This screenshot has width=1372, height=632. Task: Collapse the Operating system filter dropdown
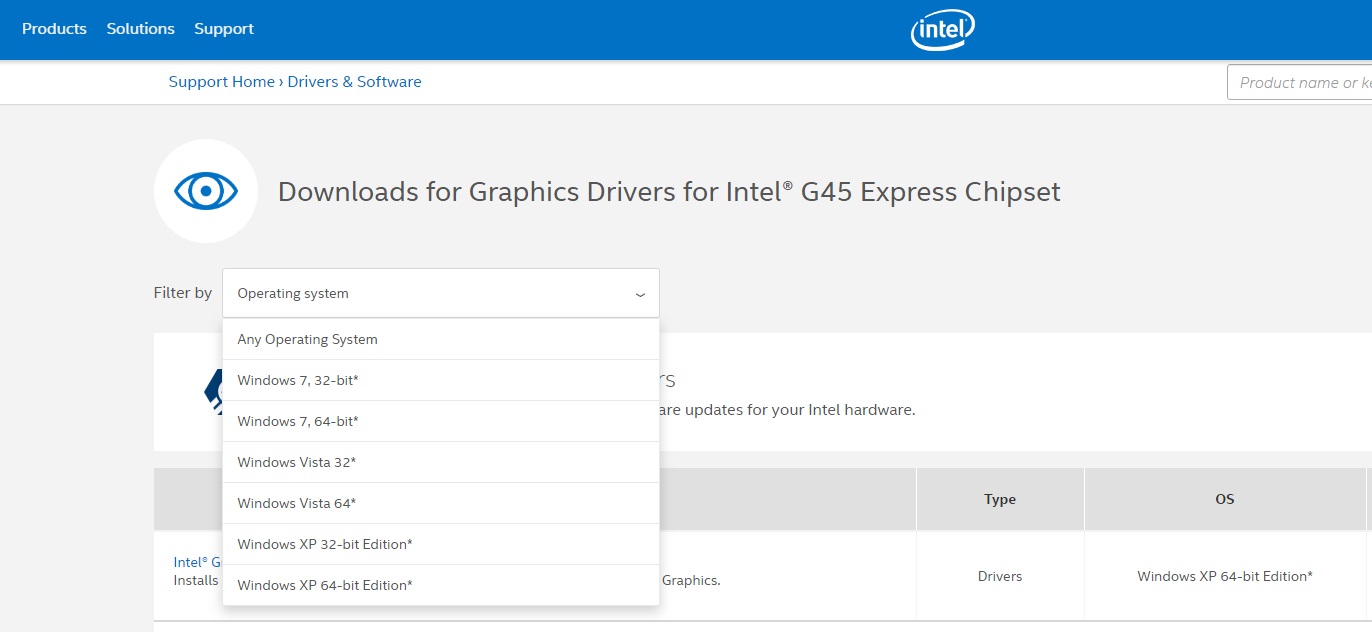coord(441,293)
